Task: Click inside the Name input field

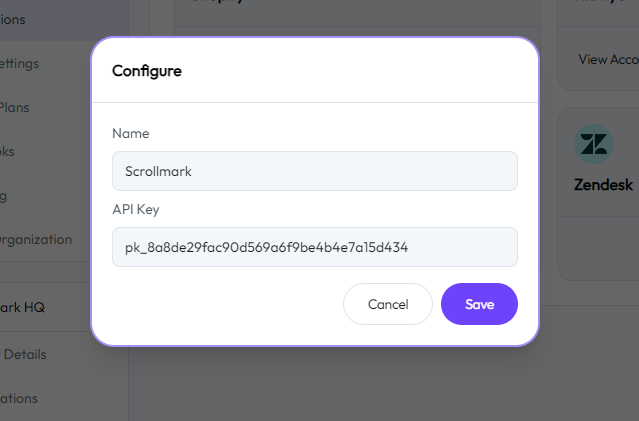Action: (314, 171)
